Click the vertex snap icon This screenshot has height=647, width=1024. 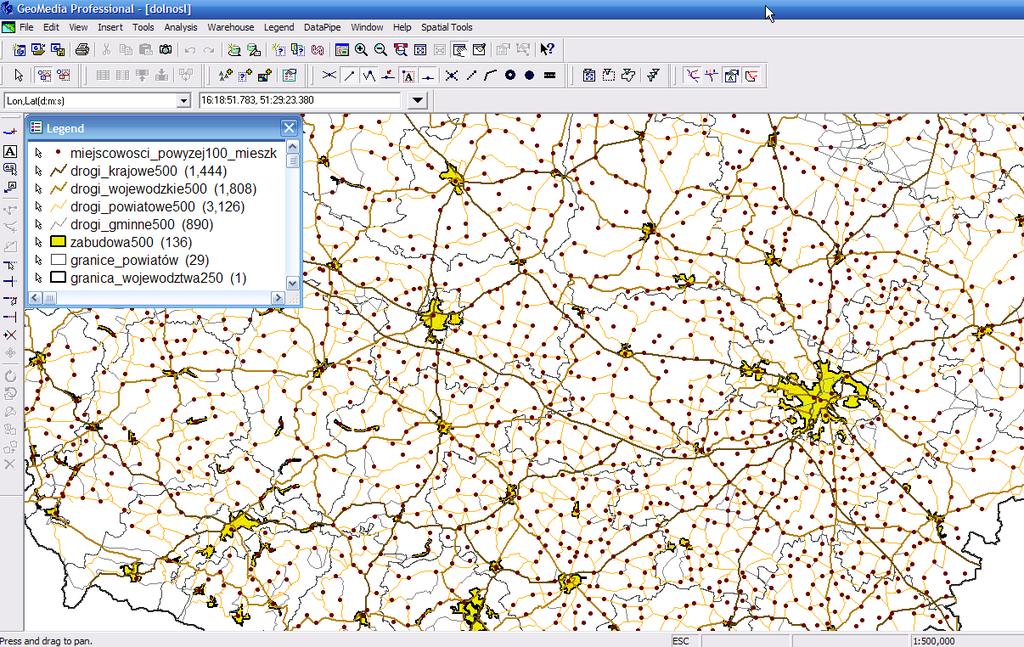pos(369,76)
